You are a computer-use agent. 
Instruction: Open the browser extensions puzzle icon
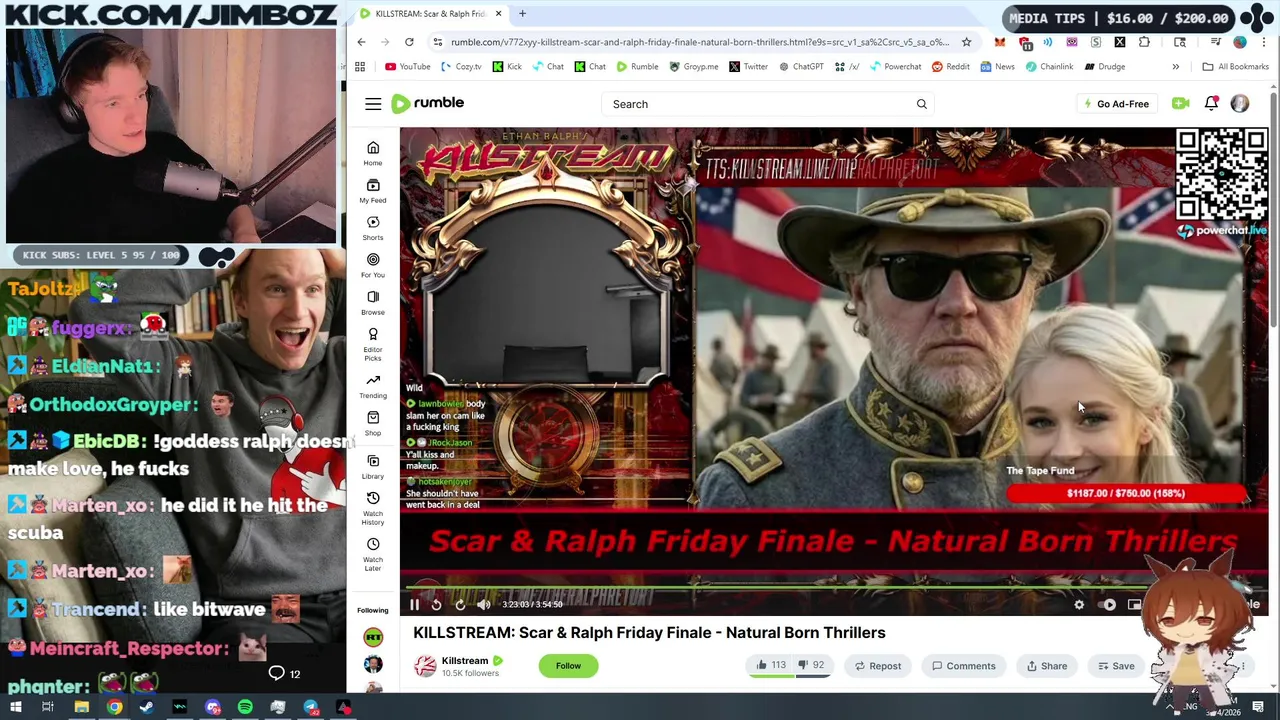click(1144, 42)
